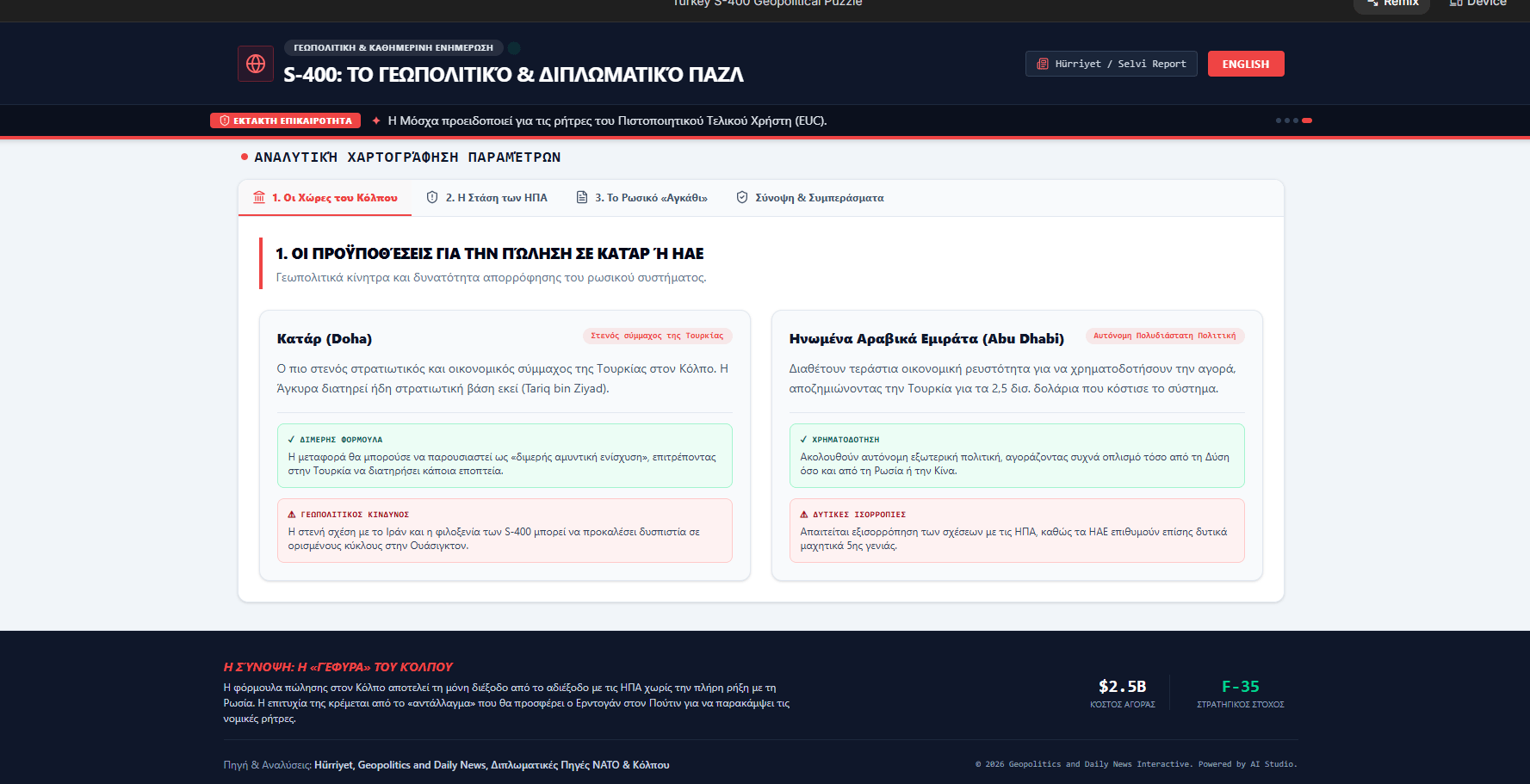
Task: Click the checkmark icon next to ΔΙΜΕΡΗΣ ΦΟΡΜΟΥΛΑ
Action: click(291, 439)
